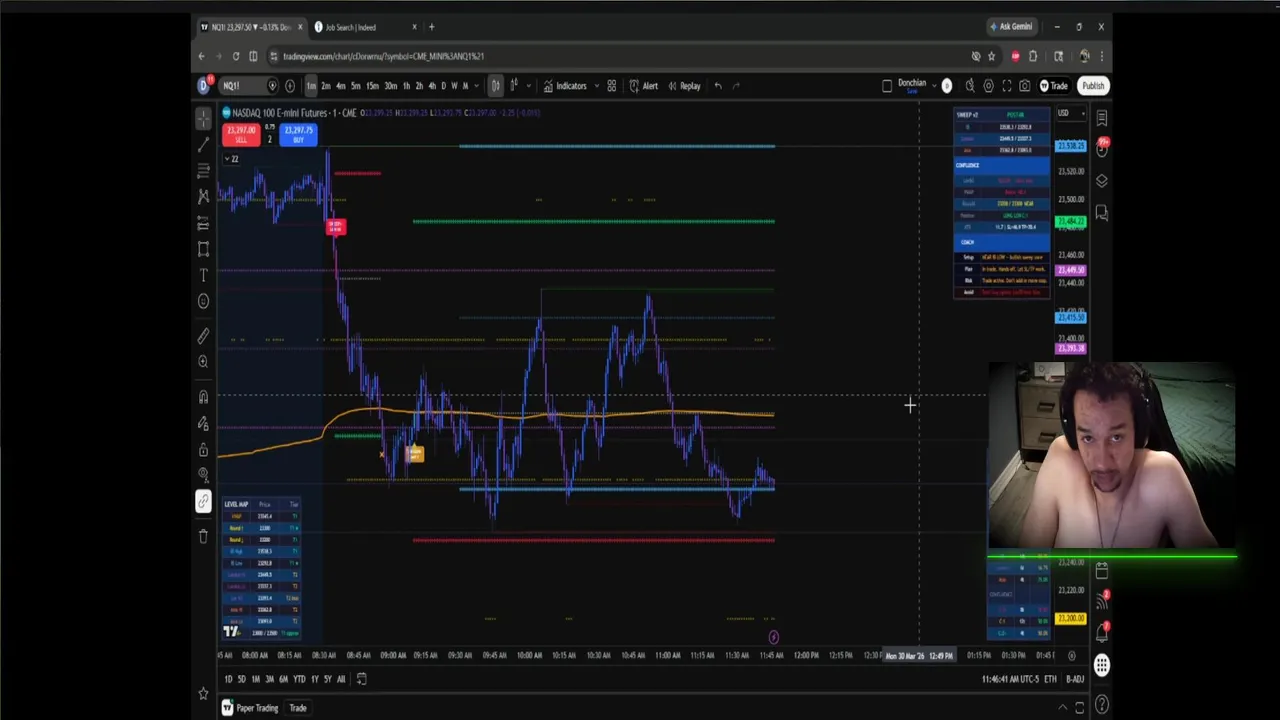
Task: Add a symbol to compare with plus icon
Action: click(x=290, y=86)
